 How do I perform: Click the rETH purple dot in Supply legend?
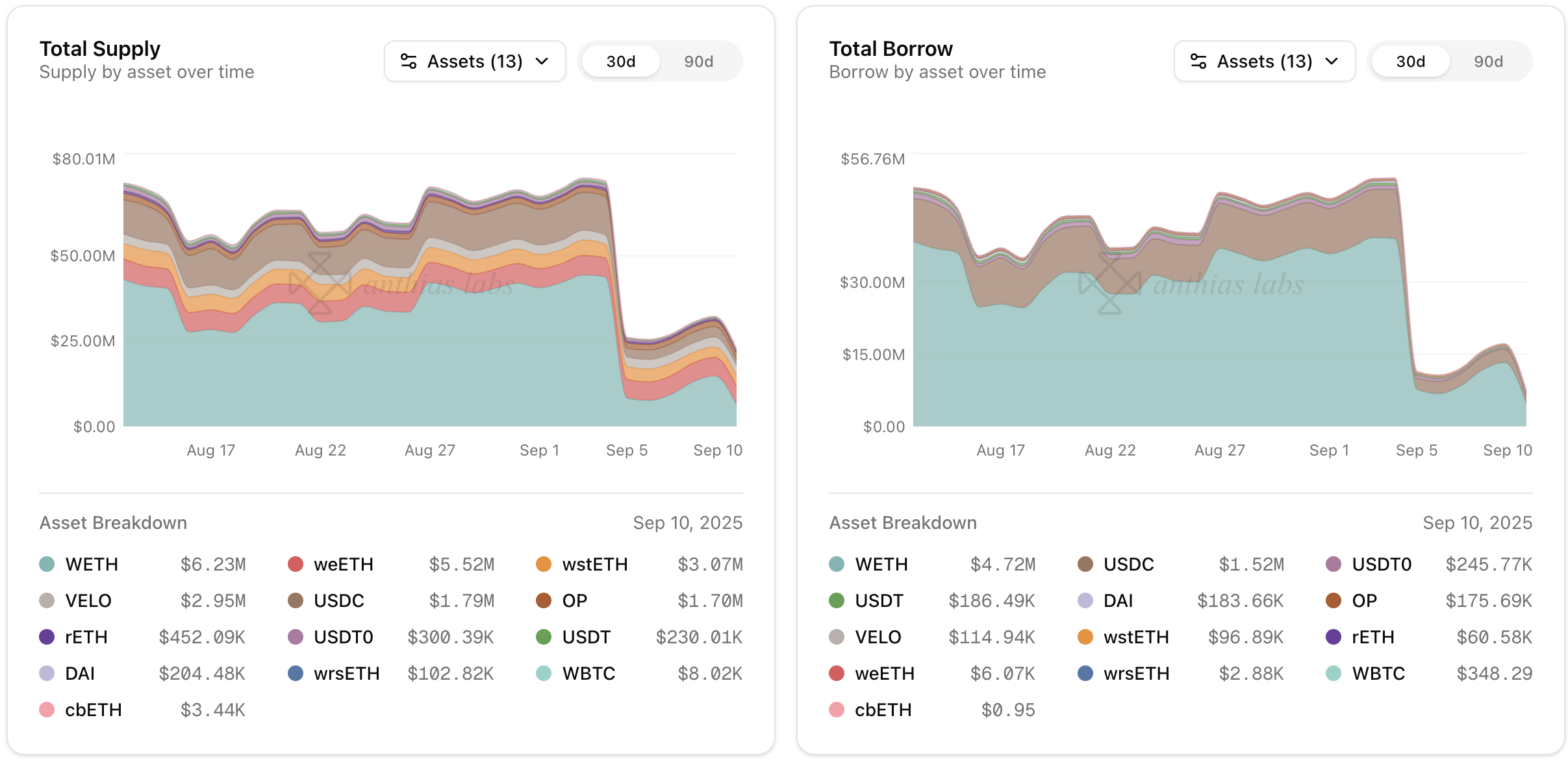tap(47, 637)
